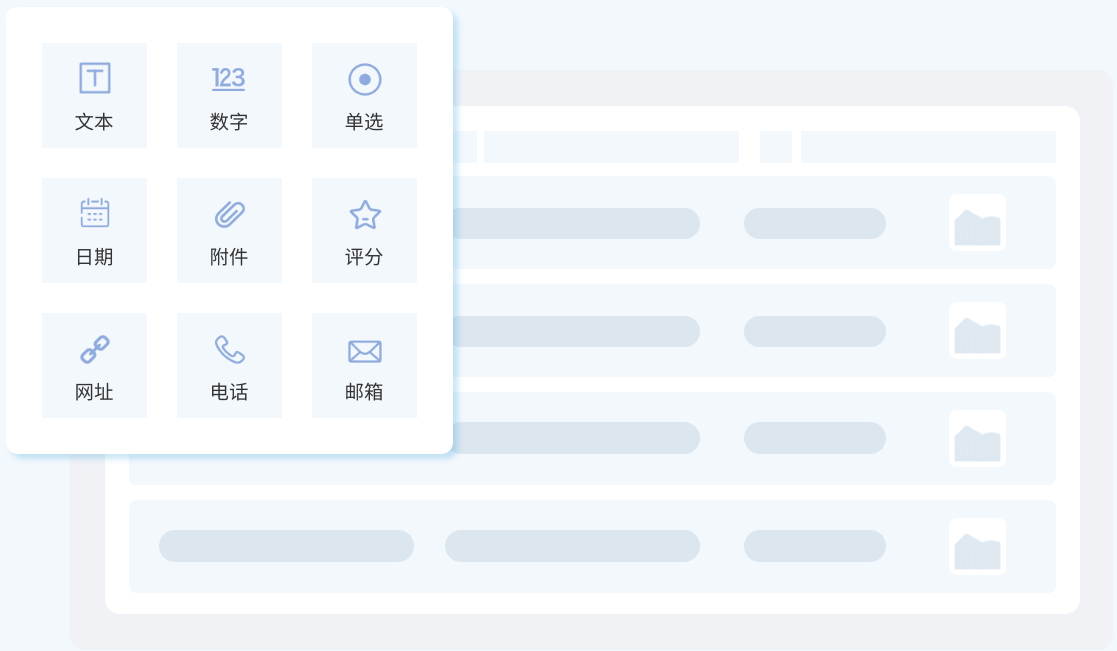
Task: Click the small narrow table header cell
Action: click(775, 147)
